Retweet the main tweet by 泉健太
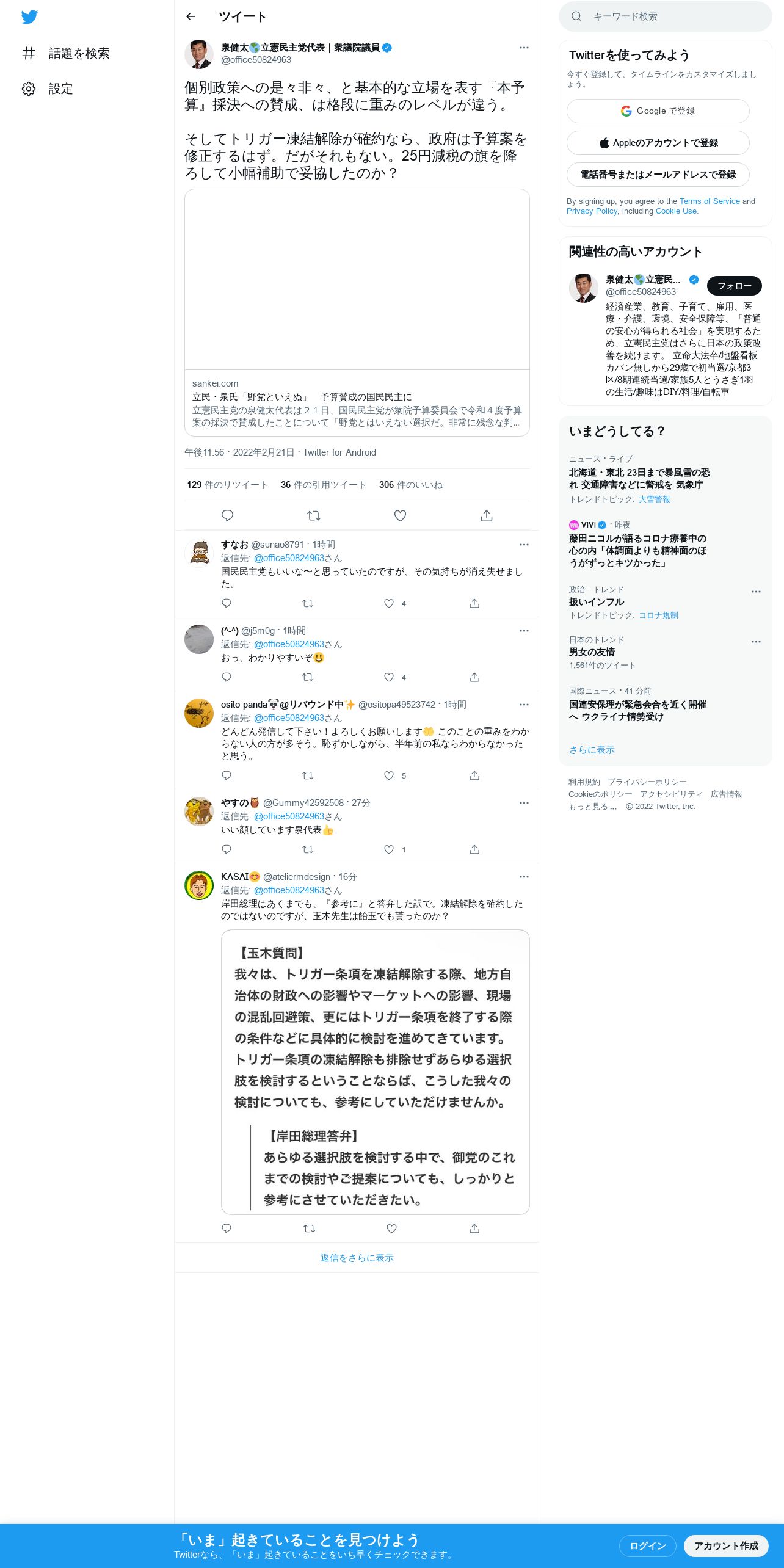Viewport: 784px width, 1568px height. (314, 515)
